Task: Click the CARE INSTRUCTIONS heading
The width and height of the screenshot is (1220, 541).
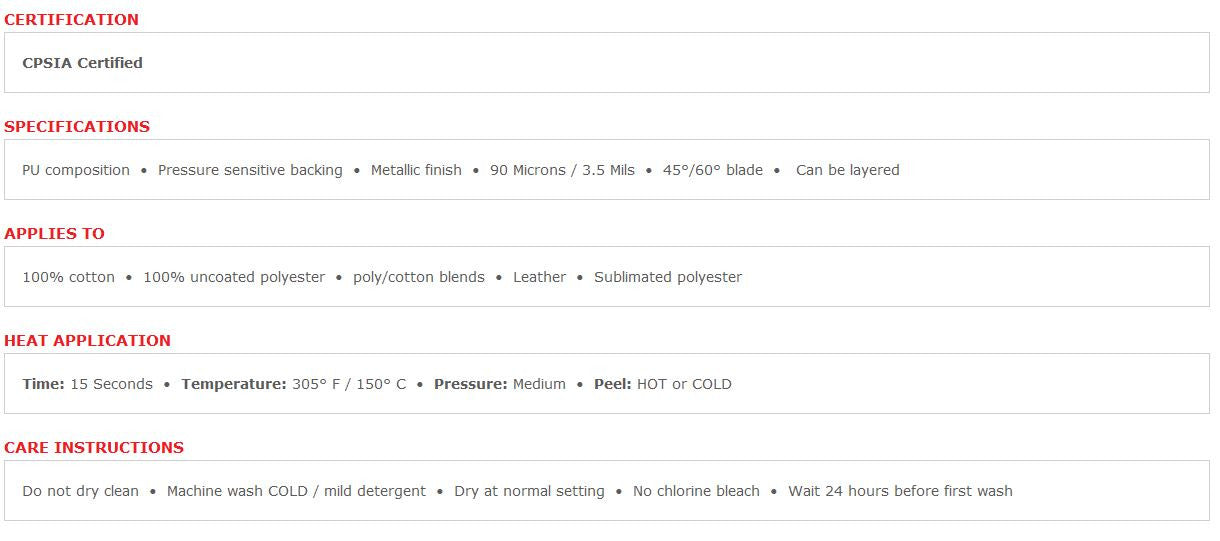Action: click(94, 448)
